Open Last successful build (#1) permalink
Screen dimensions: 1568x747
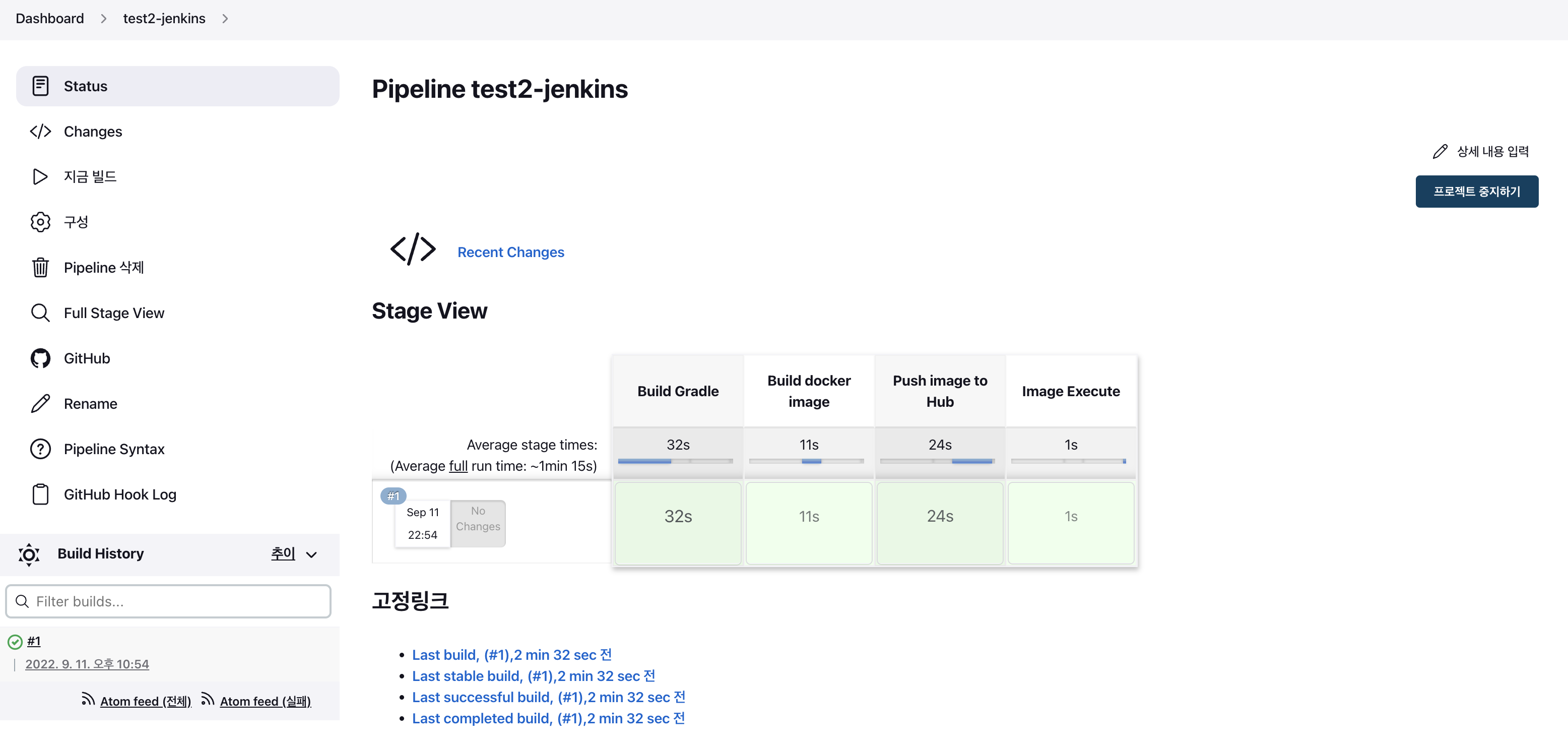click(549, 698)
